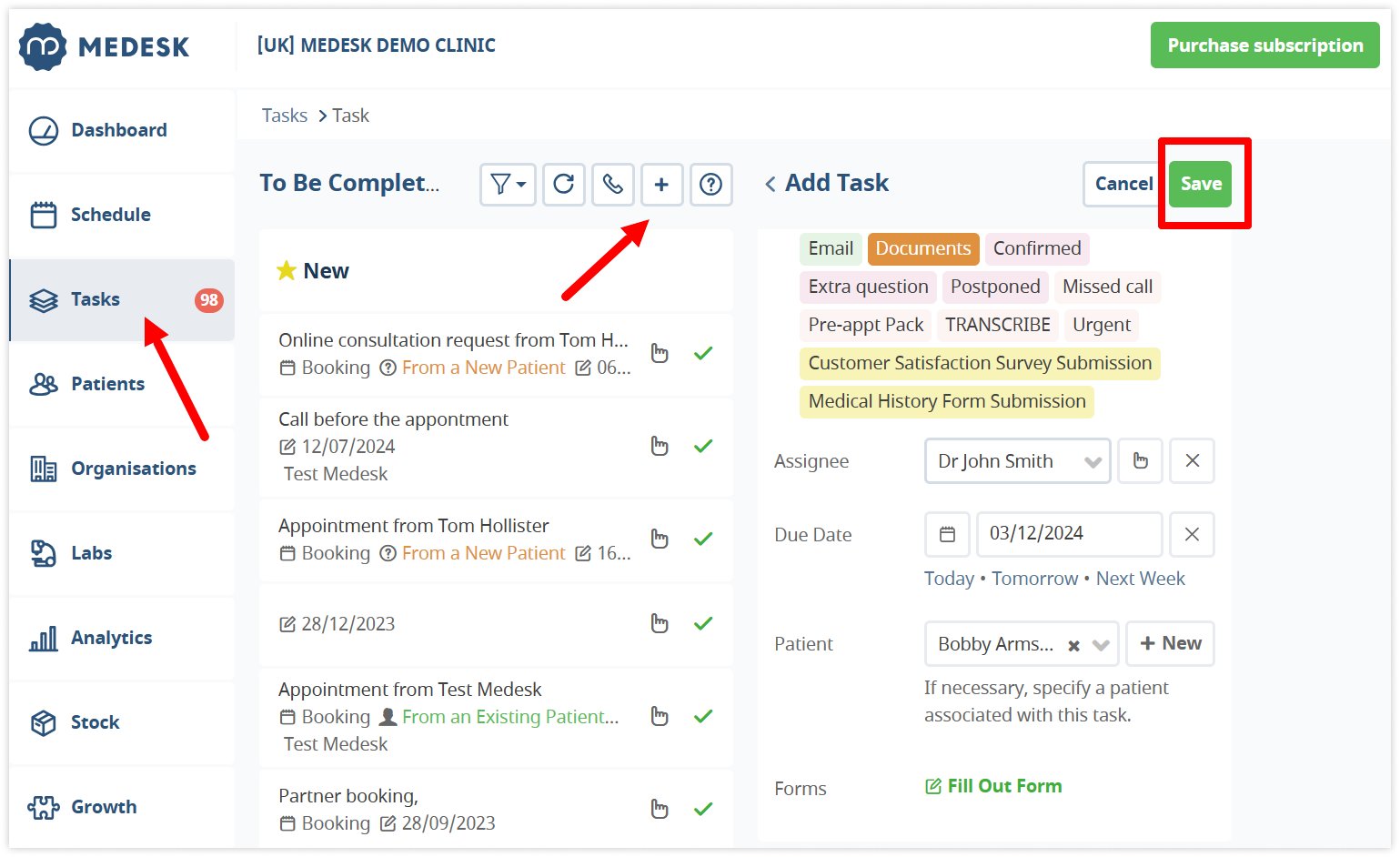Screen dimensions: 1400x857
Task: Open the filter dropdown in tasks toolbar
Action: 508,185
